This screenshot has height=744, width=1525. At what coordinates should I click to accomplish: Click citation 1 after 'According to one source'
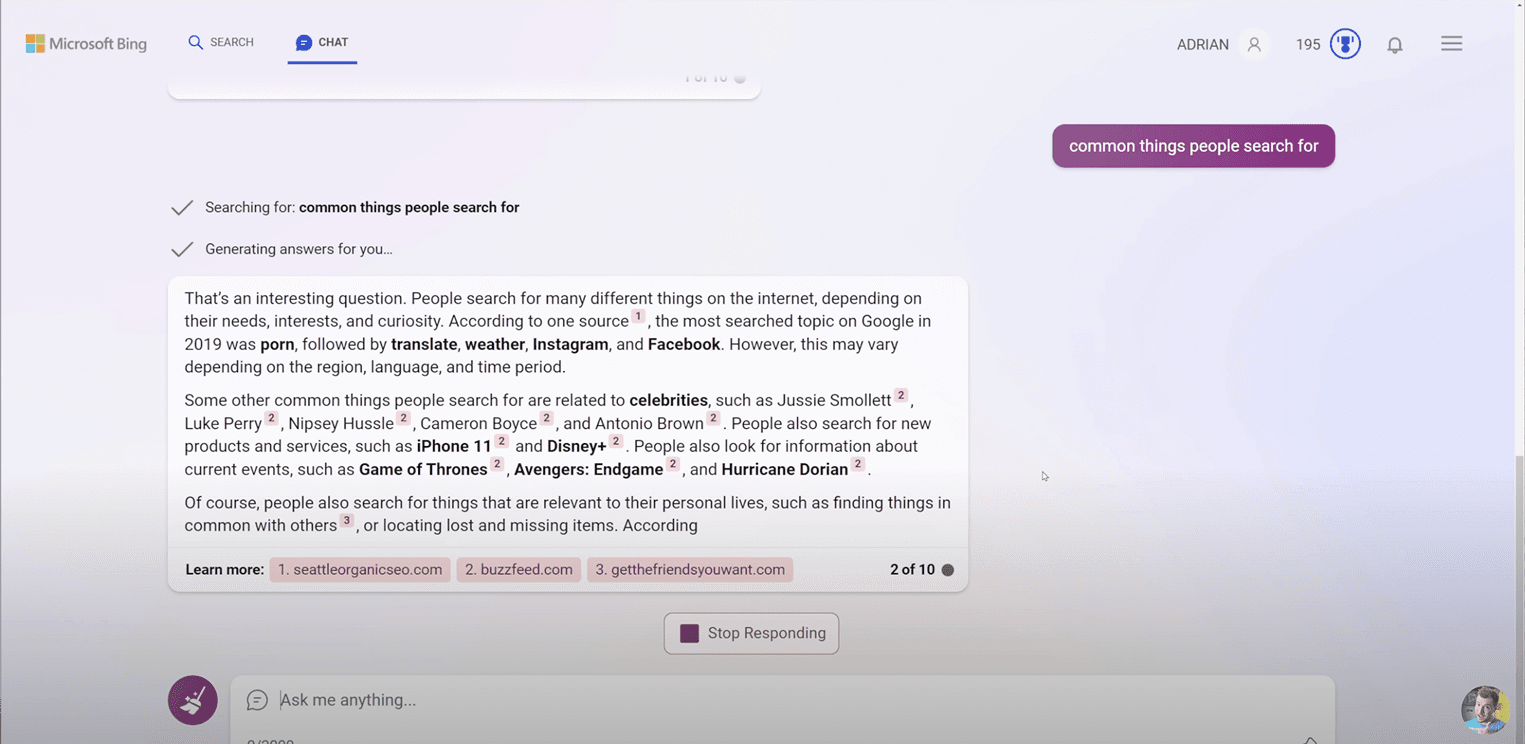(x=638, y=317)
